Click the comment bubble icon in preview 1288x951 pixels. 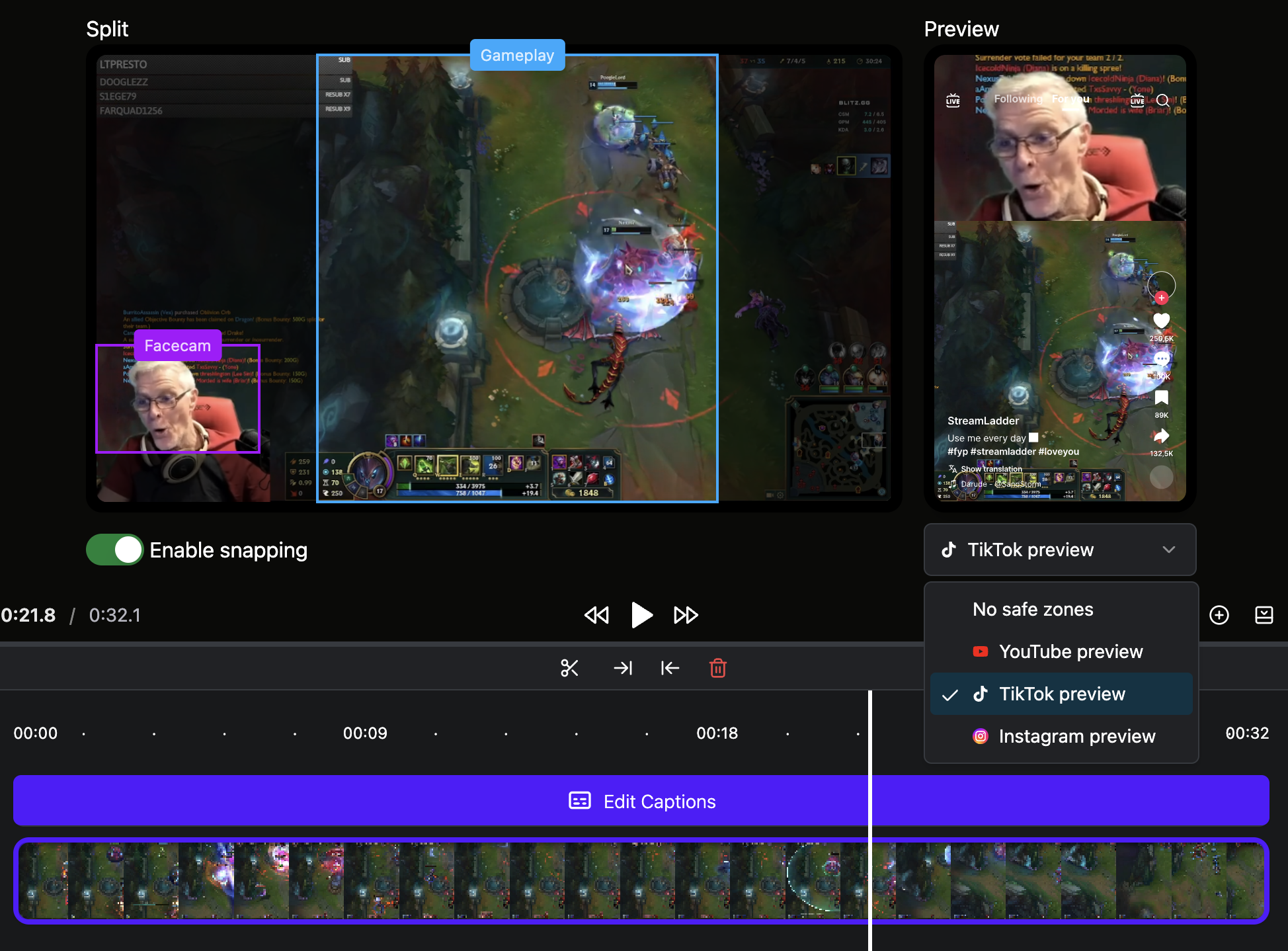[1162, 358]
